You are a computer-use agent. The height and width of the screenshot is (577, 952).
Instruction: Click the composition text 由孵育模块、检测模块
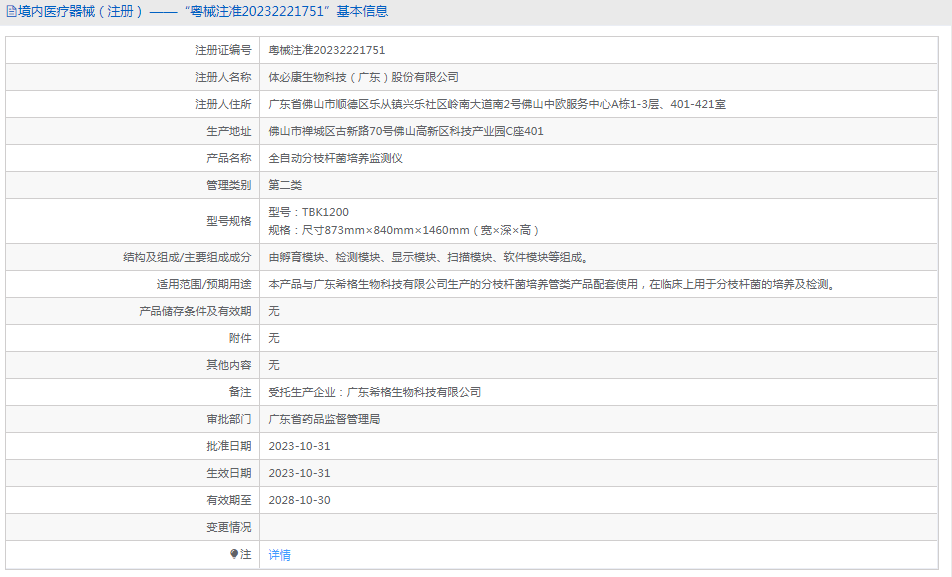pyautogui.click(x=429, y=258)
